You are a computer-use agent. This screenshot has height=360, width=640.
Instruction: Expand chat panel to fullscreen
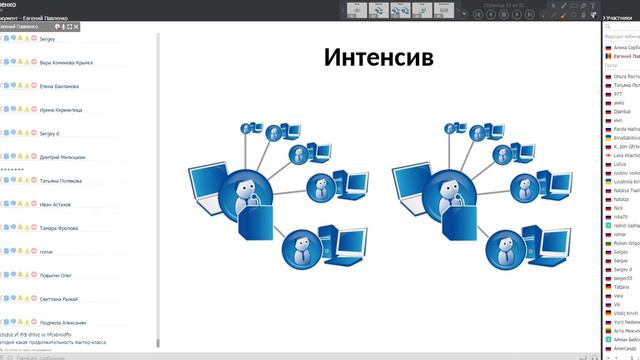69,27
